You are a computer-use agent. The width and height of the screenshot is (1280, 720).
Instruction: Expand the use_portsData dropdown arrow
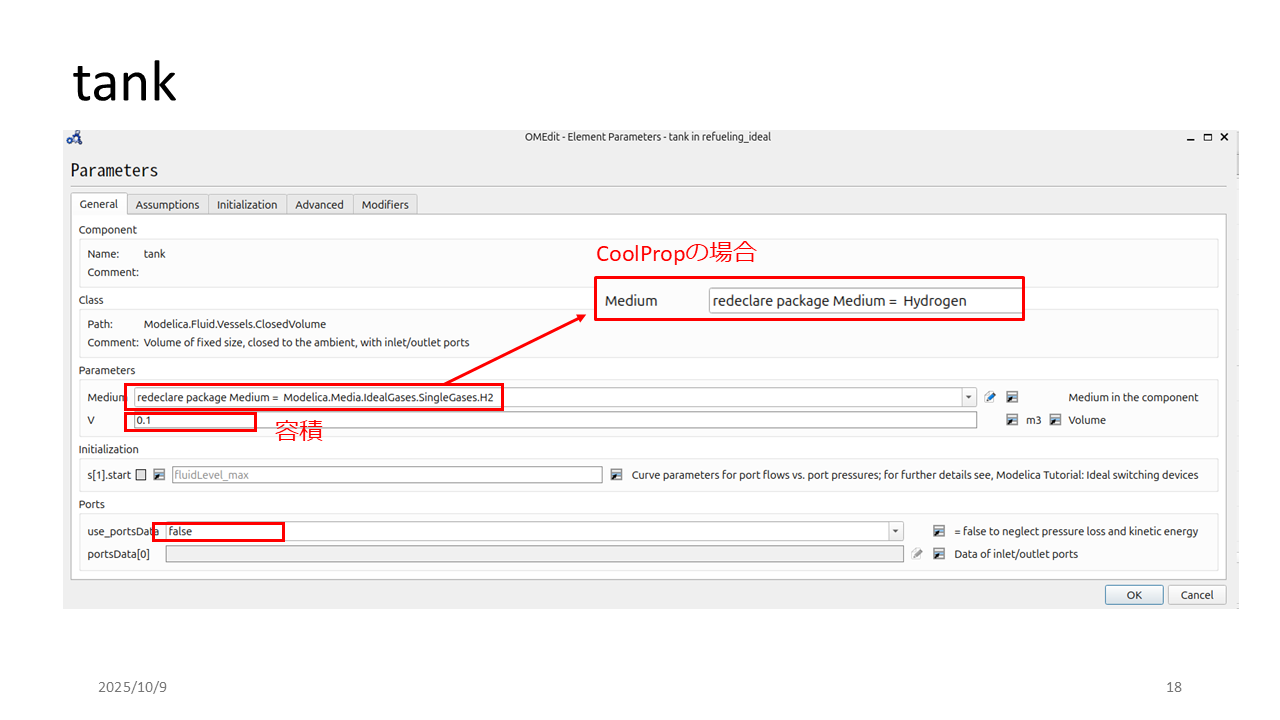click(x=895, y=531)
